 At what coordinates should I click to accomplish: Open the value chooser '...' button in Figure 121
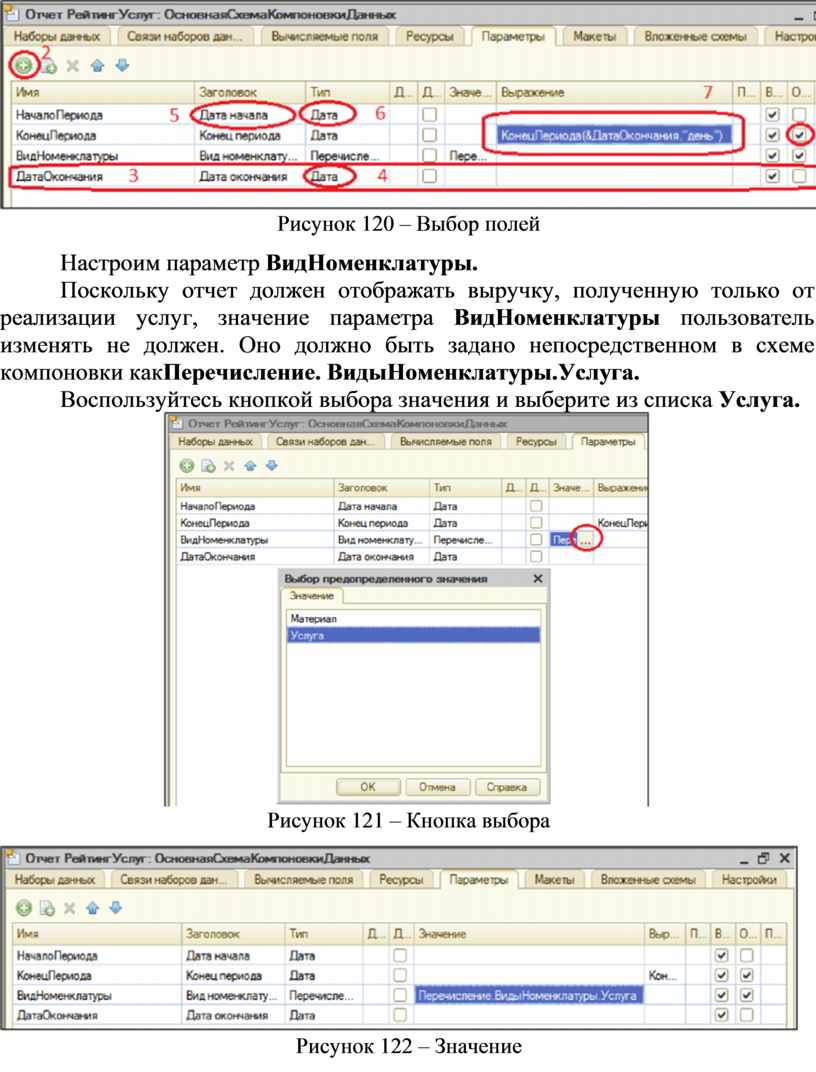tap(586, 540)
